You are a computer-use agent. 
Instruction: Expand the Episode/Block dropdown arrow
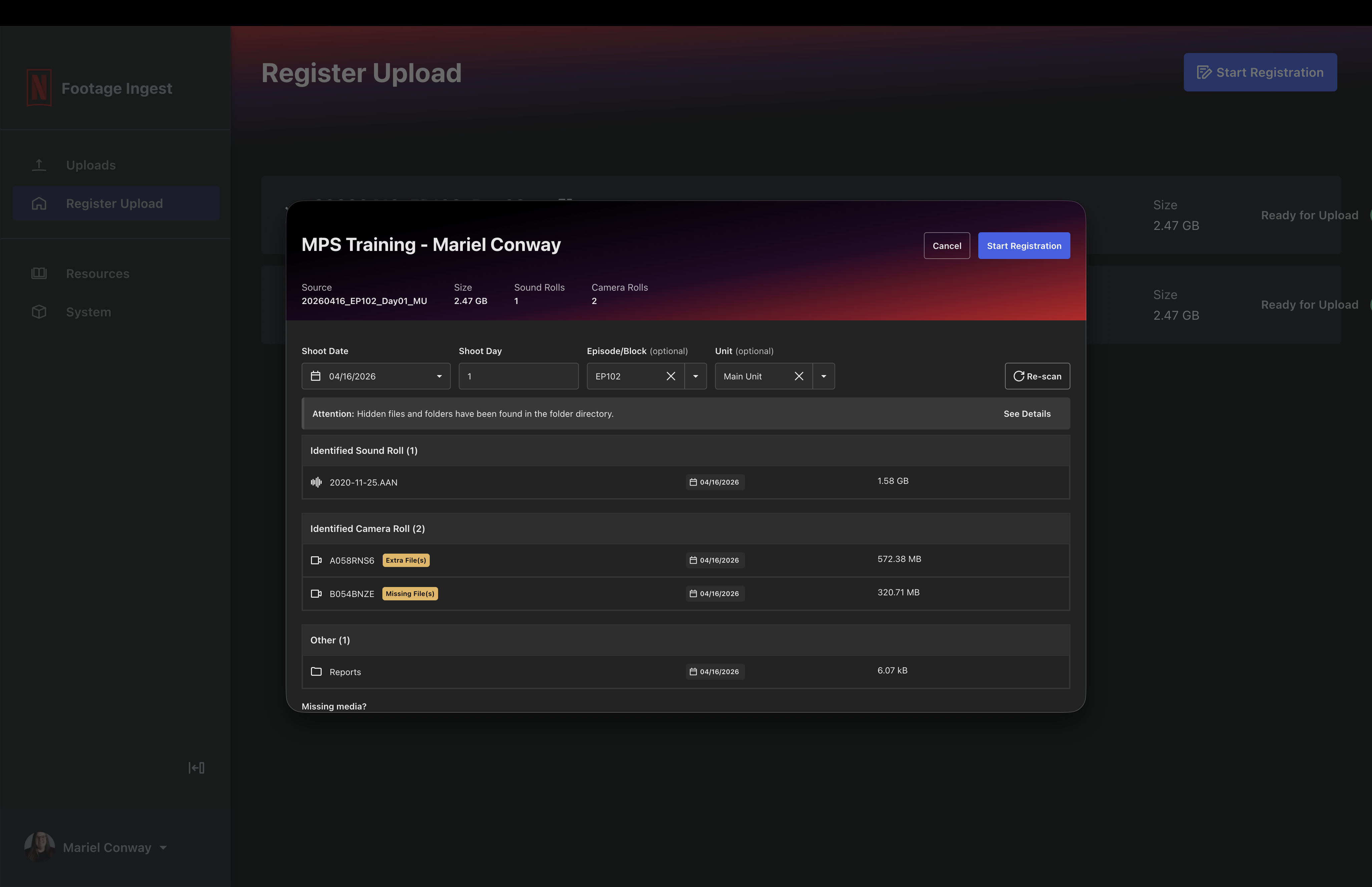click(x=695, y=376)
